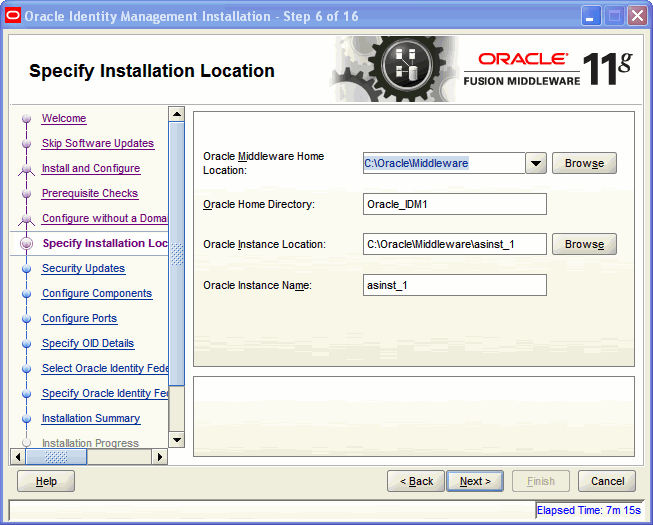Viewport: 653px width, 525px height.
Task: Click the Oracle icon in title bar
Action: click(13, 16)
